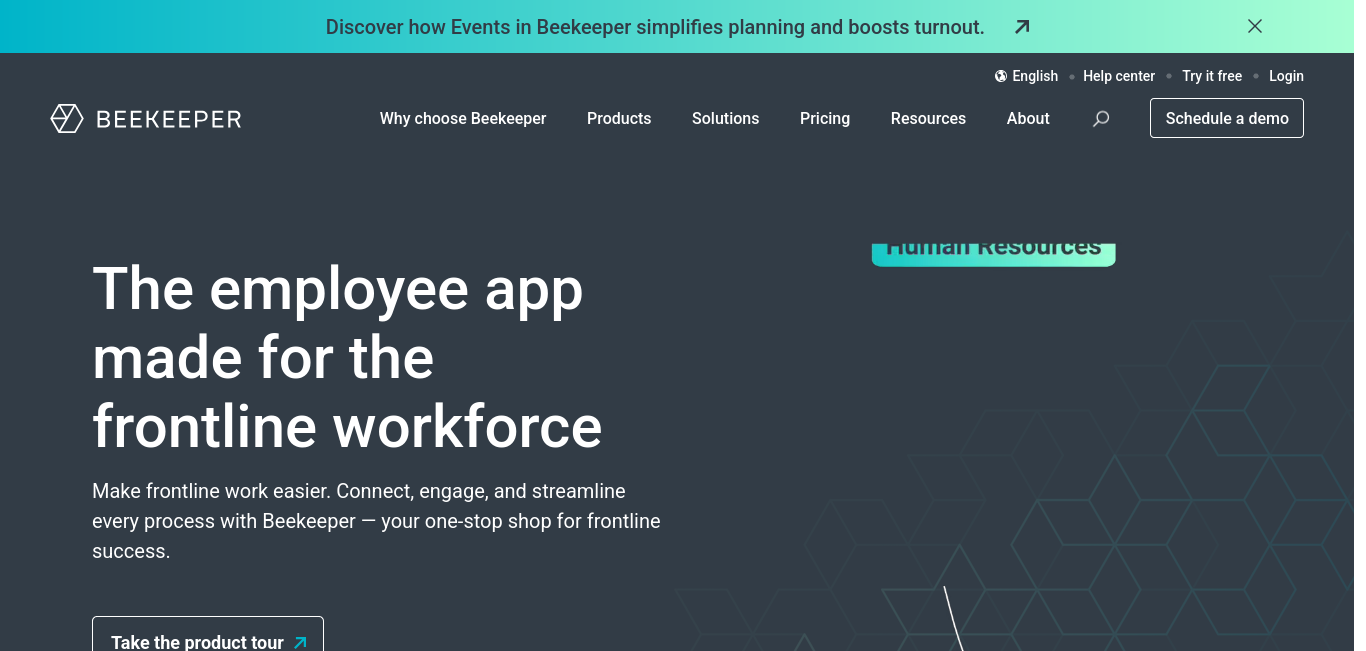This screenshot has width=1366, height=651.
Task: Click the globe language icon
Action: [1001, 76]
